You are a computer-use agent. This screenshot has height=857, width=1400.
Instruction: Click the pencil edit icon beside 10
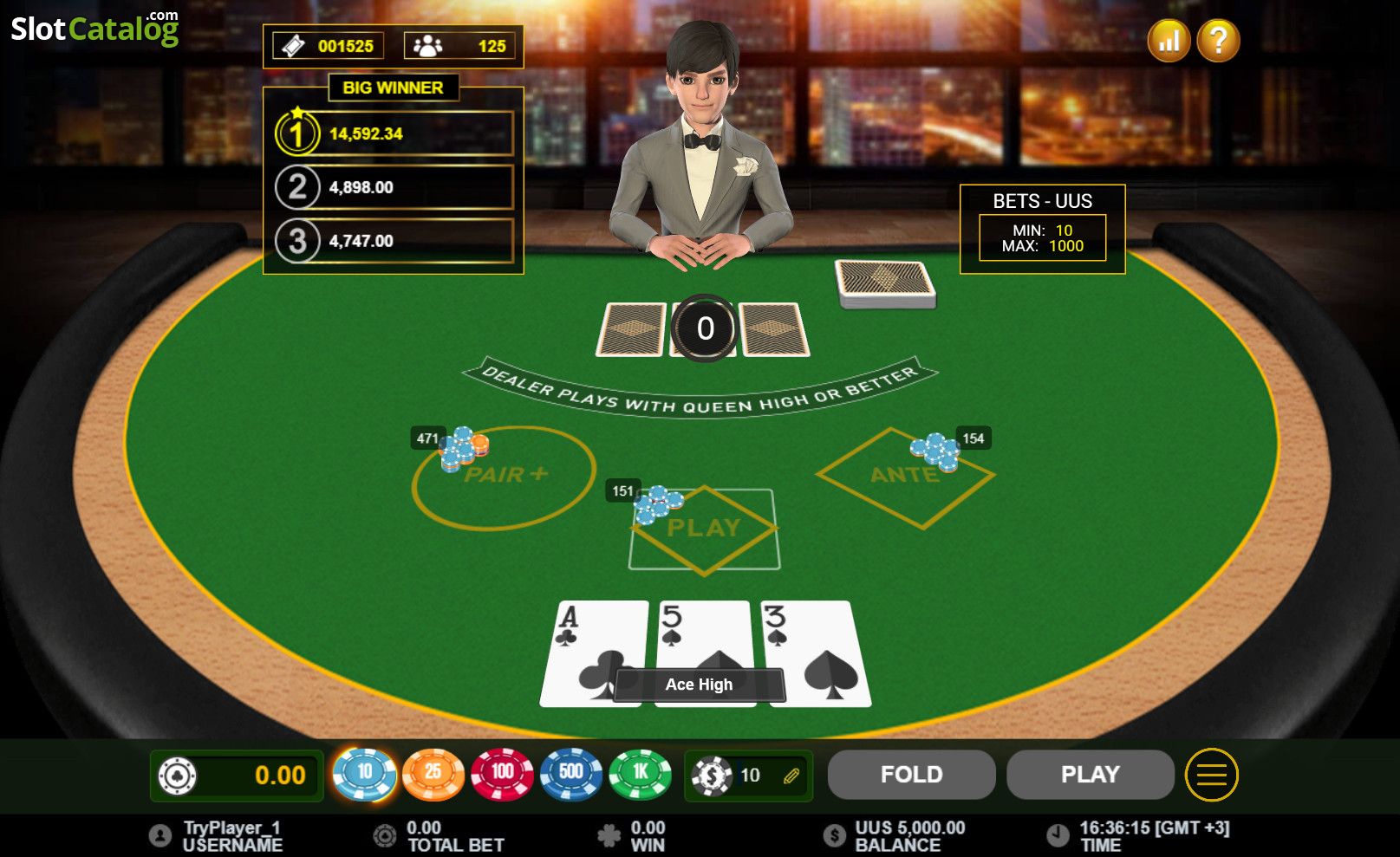tap(791, 776)
